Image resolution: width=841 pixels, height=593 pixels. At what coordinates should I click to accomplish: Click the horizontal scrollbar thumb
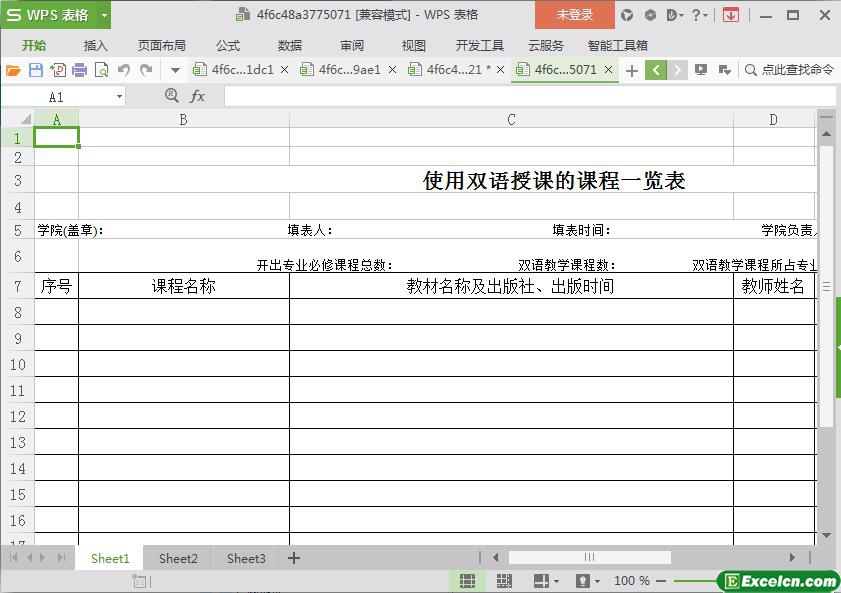point(589,558)
